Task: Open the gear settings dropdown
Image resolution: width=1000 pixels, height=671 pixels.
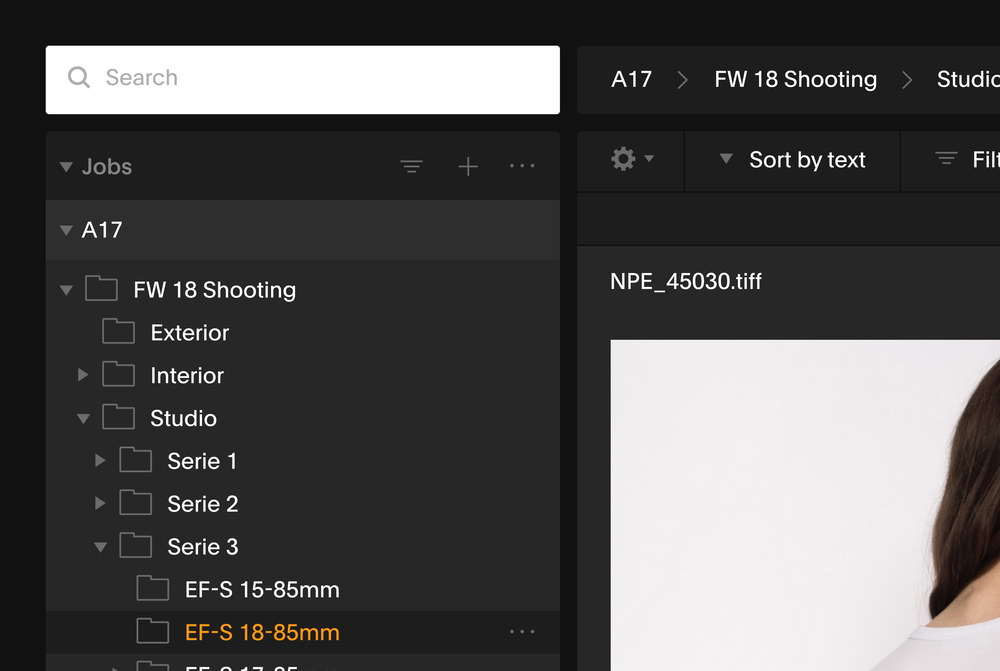Action: pyautogui.click(x=632, y=160)
